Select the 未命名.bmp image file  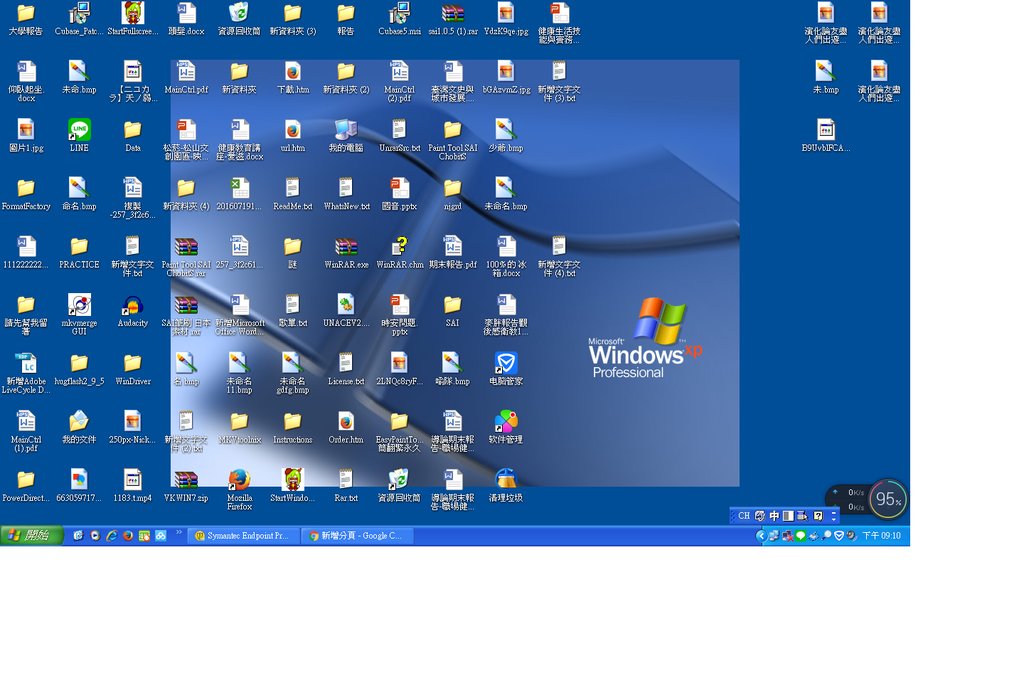pyautogui.click(x=506, y=194)
